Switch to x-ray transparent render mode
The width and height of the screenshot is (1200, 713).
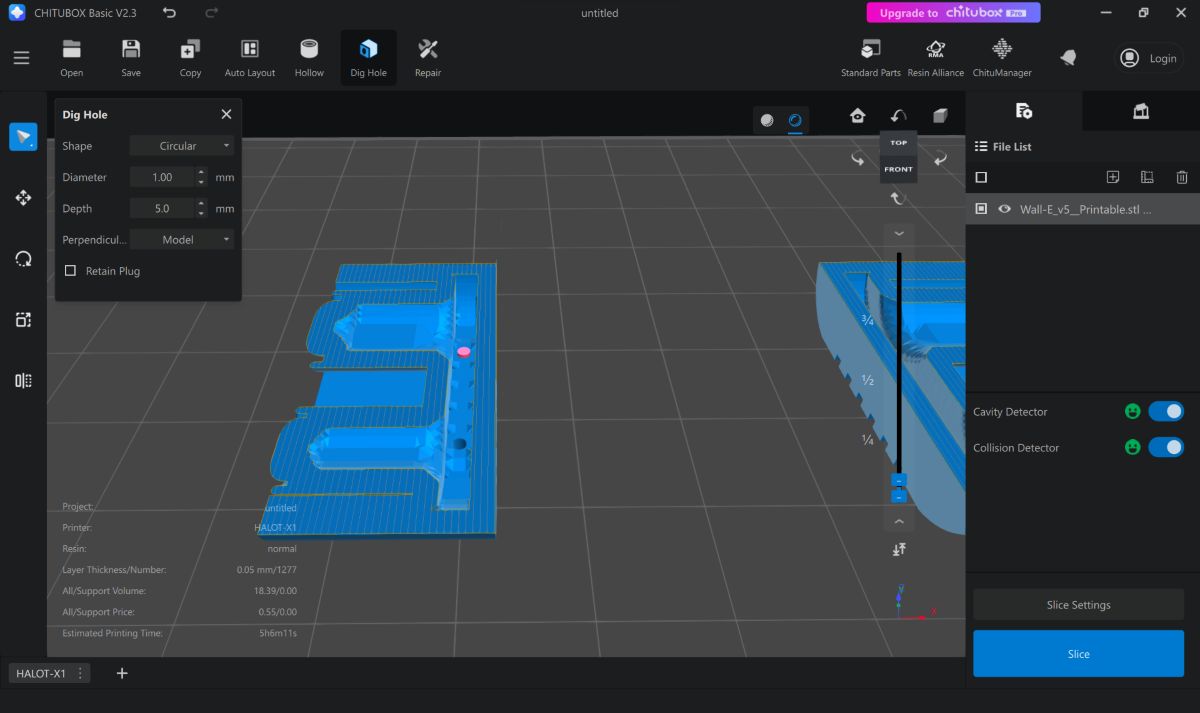tap(795, 120)
